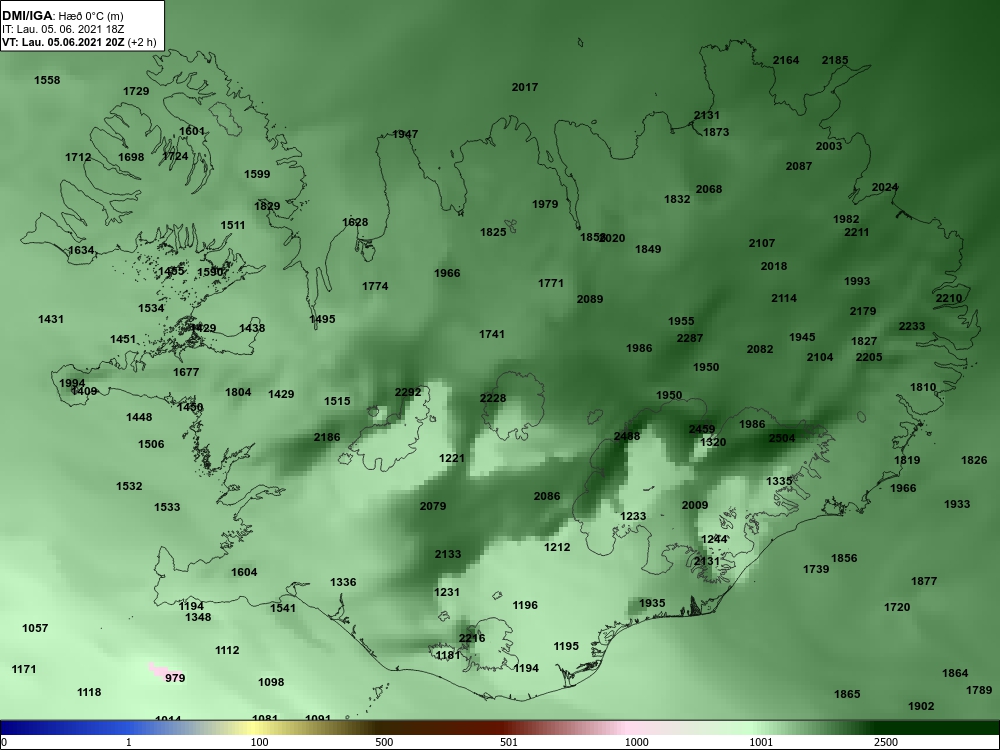Click the 2185 height value
Viewport: 1000px width, 750px height.
835,61
